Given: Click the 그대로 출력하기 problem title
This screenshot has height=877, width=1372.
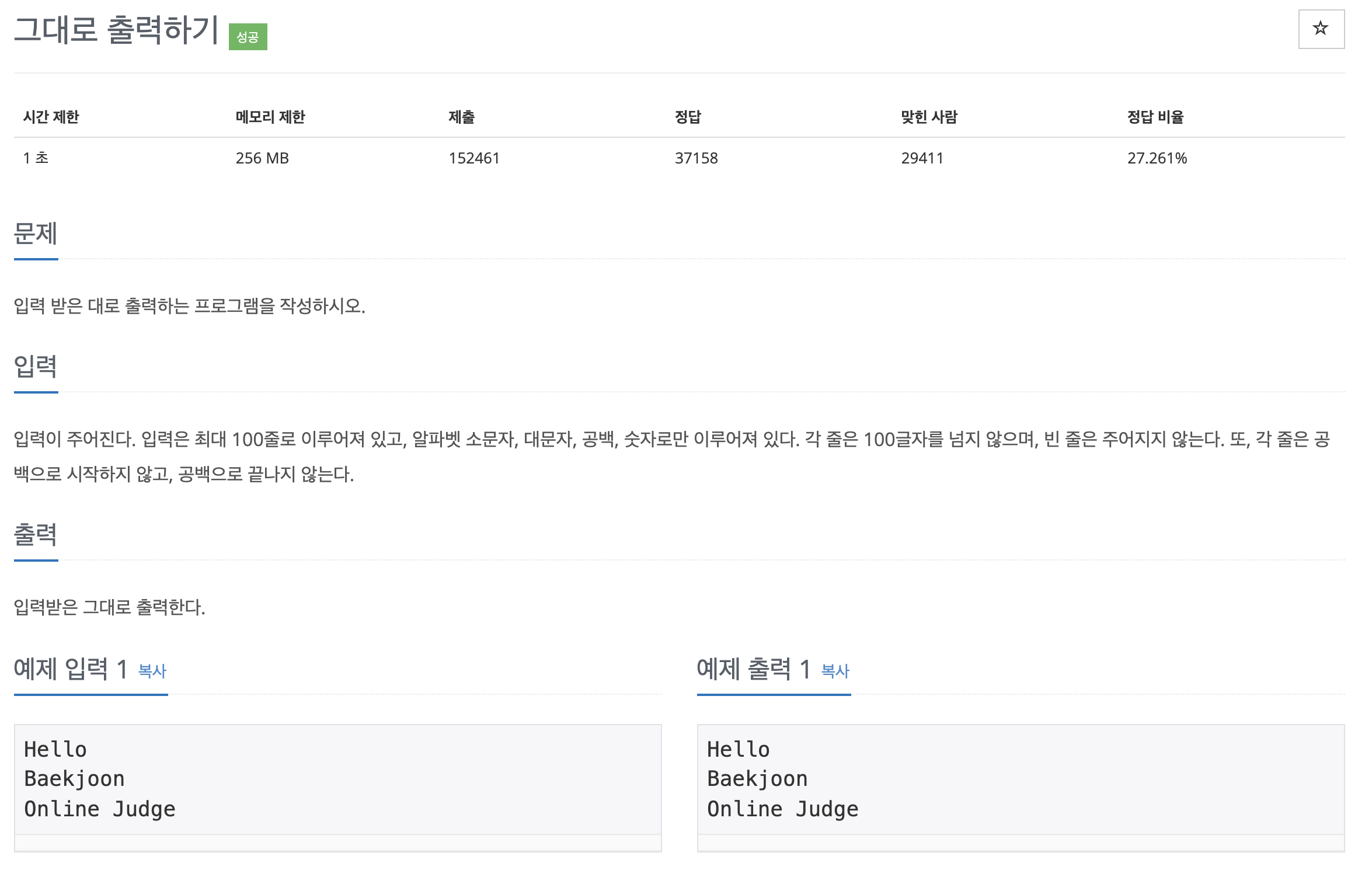Looking at the screenshot, I should pyautogui.click(x=116, y=30).
